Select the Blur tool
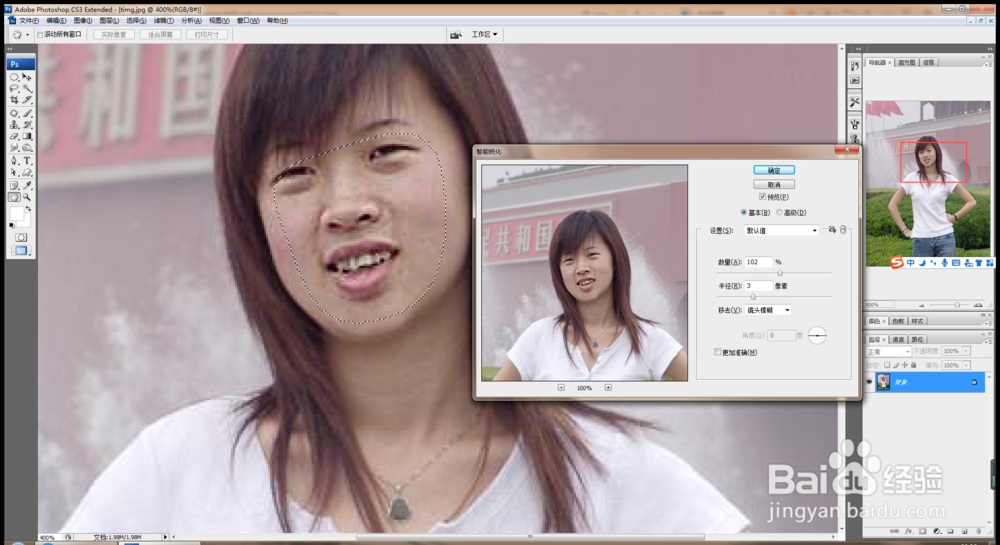This screenshot has width=1000, height=545. point(14,148)
